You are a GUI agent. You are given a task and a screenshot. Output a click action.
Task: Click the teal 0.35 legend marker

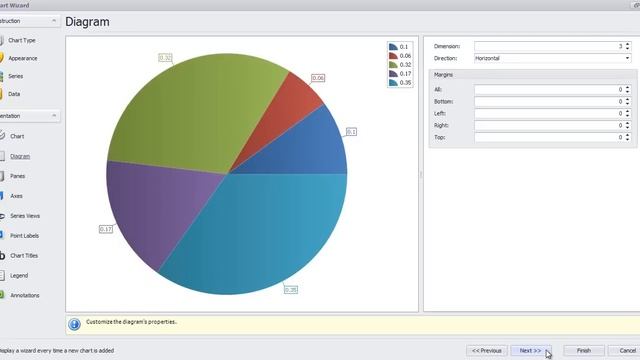pyautogui.click(x=393, y=83)
